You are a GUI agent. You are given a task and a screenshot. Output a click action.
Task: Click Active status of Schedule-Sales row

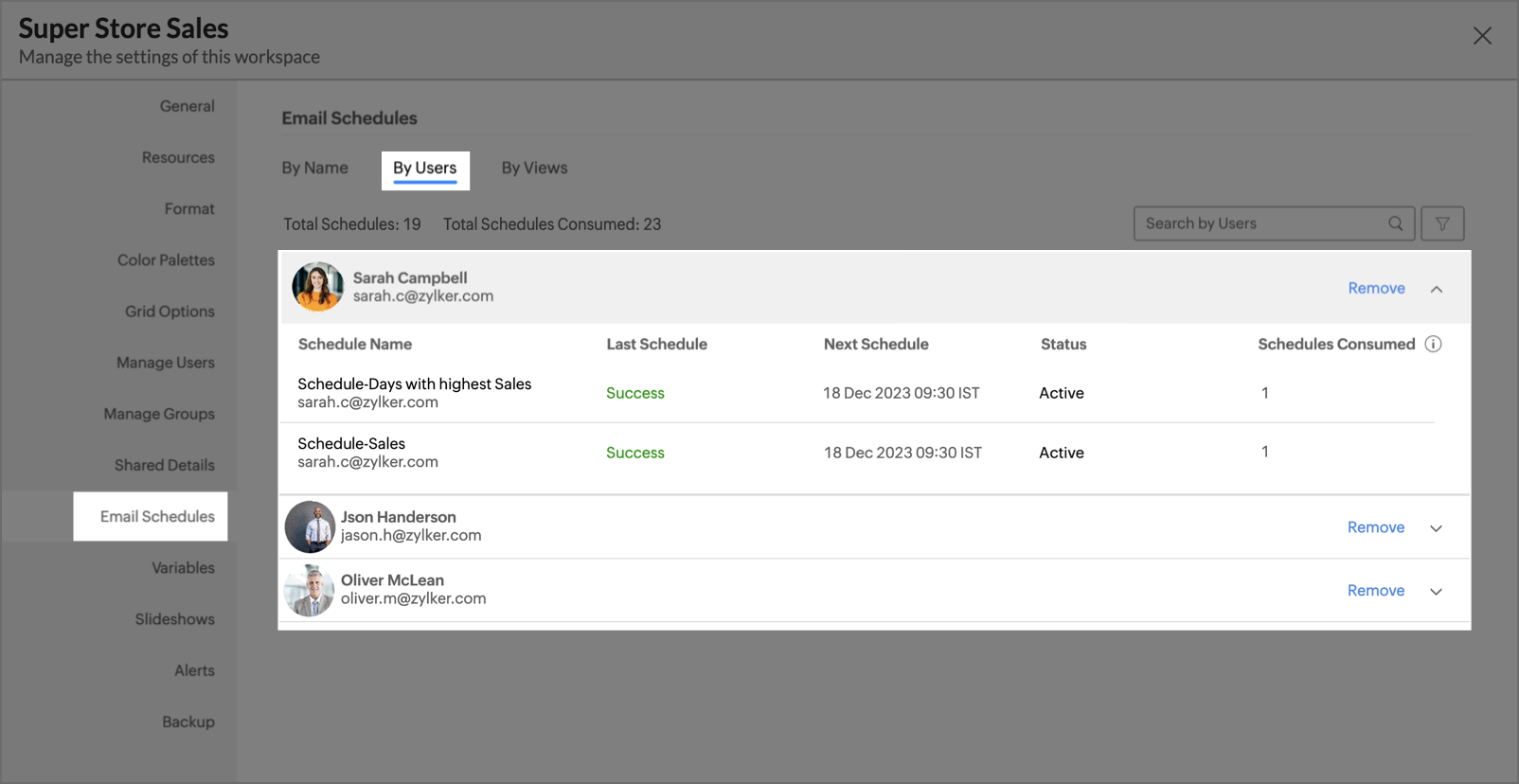(x=1062, y=453)
